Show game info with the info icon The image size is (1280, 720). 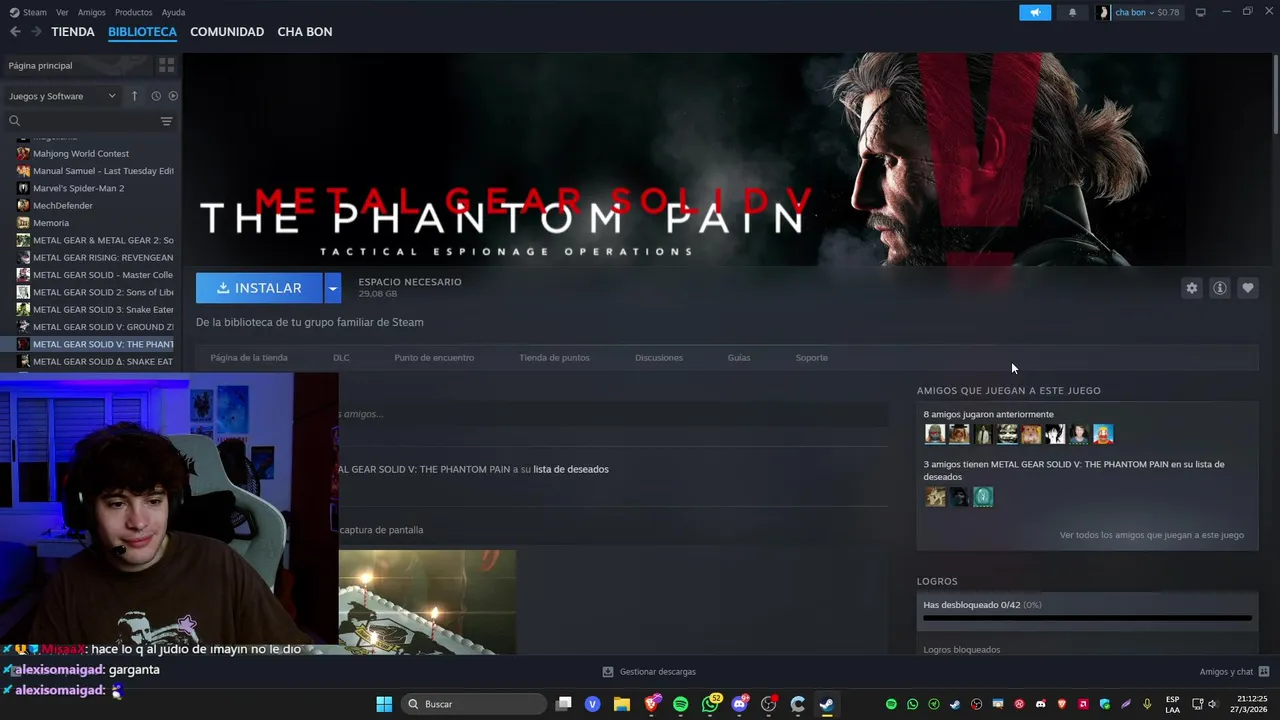tap(1219, 288)
